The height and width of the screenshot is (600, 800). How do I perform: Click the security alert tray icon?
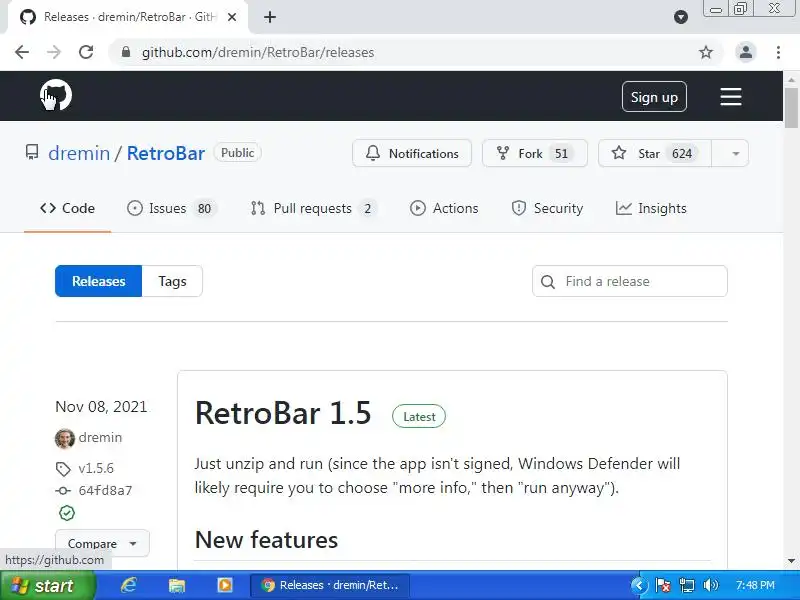click(663, 585)
